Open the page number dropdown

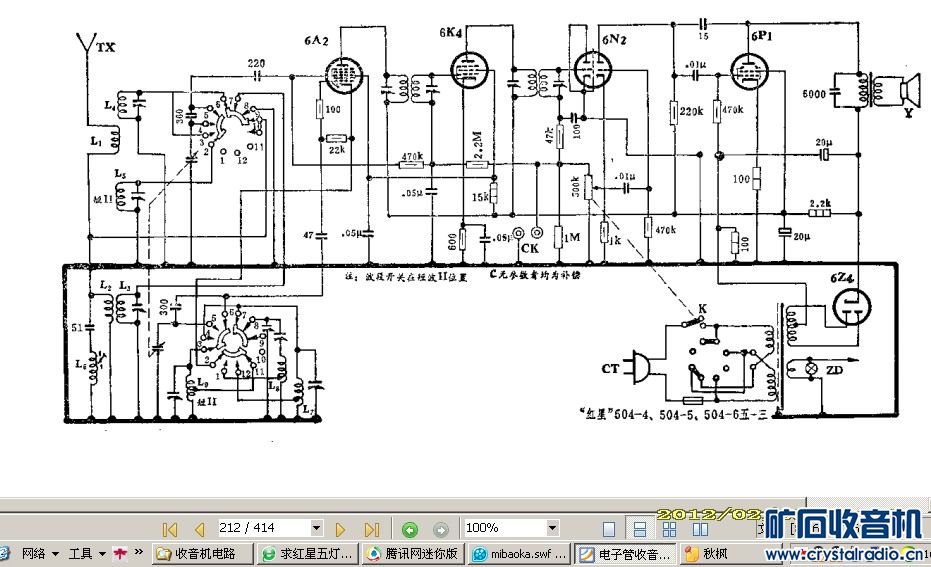click(317, 528)
